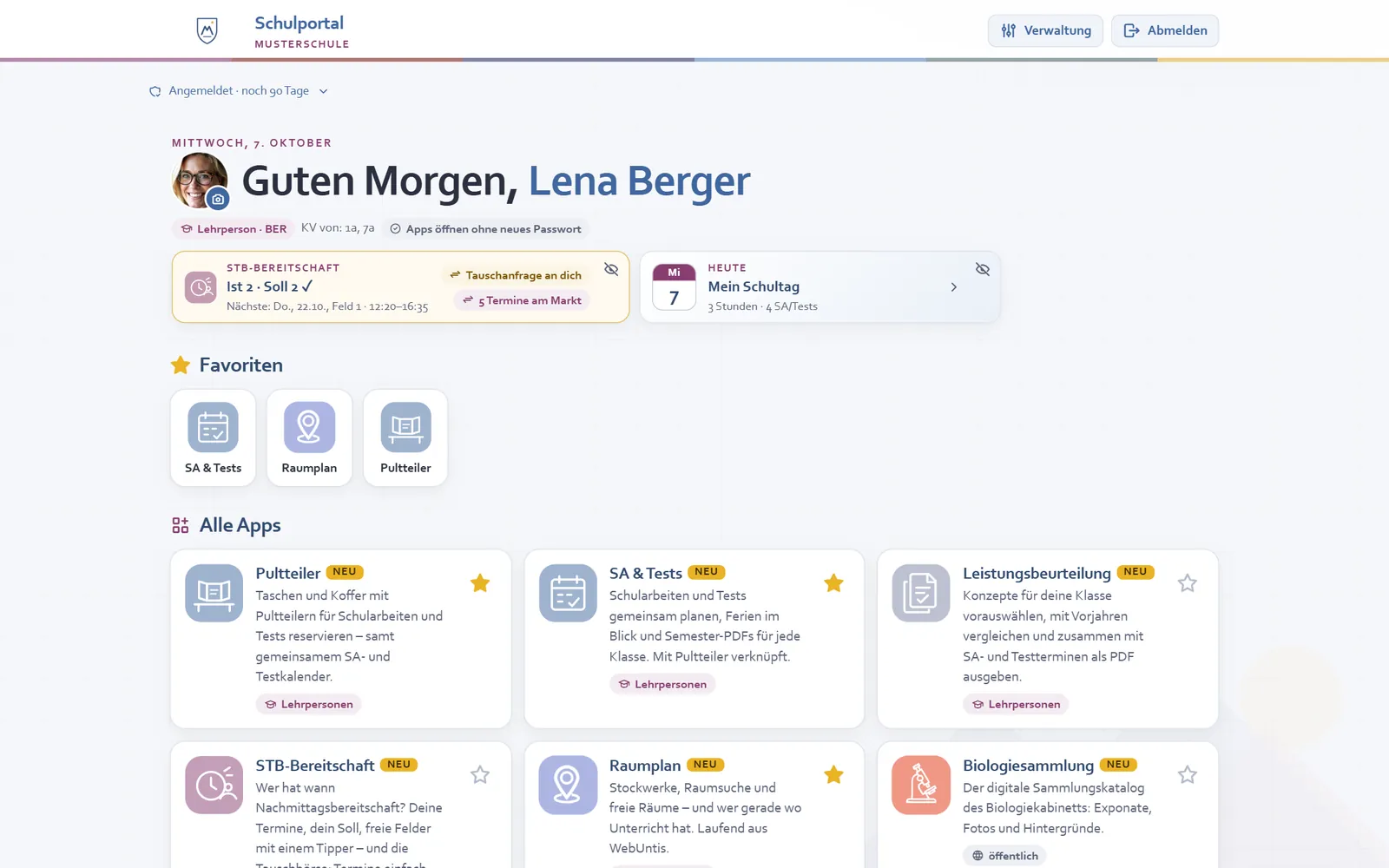Click the KV von: 1a, 7a text
The height and width of the screenshot is (868, 1389).
point(338,228)
